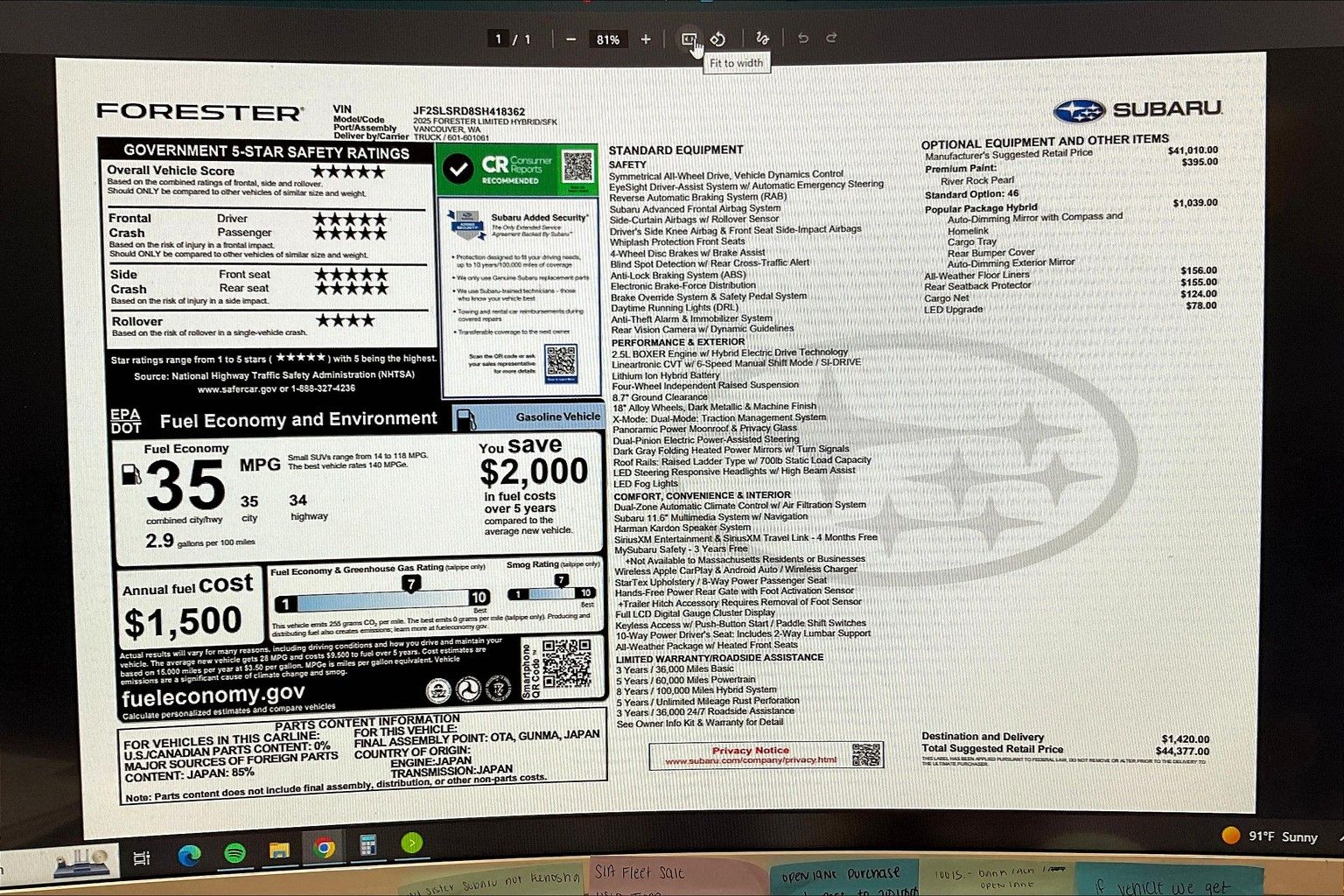Click the Subaru star logo at top

pyautogui.click(x=1079, y=111)
